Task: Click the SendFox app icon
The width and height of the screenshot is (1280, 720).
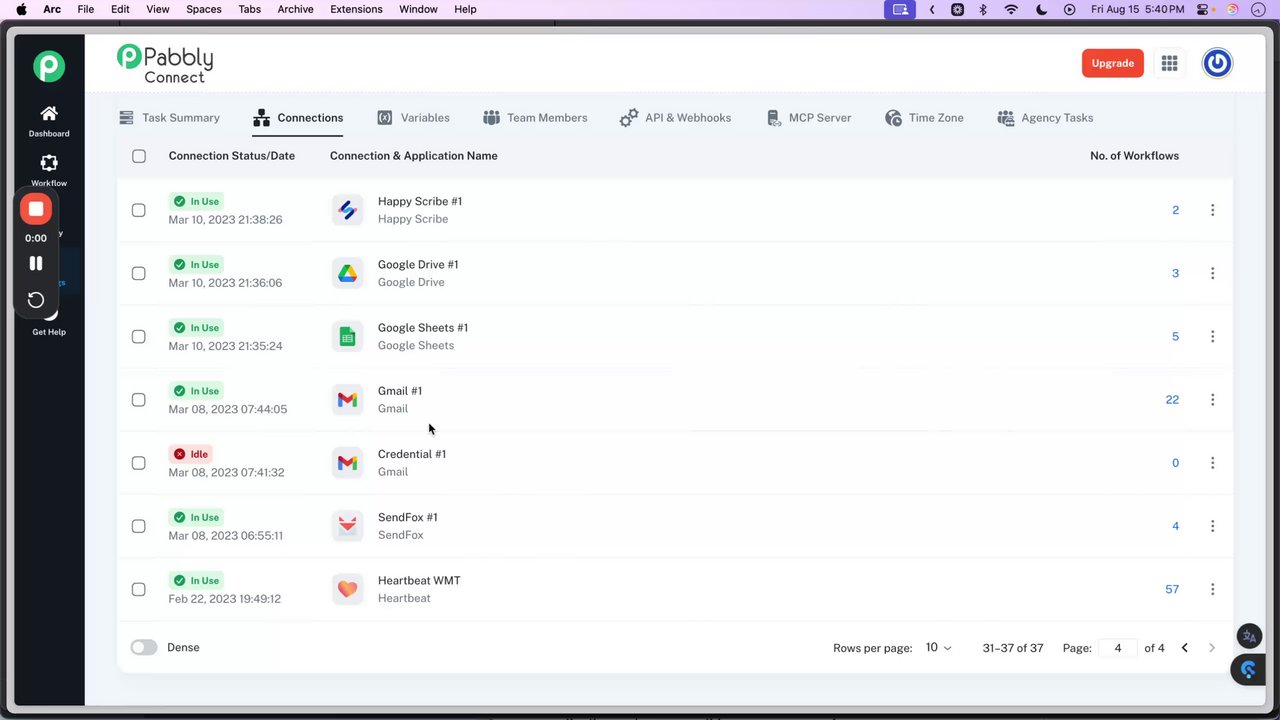Action: [x=347, y=526]
